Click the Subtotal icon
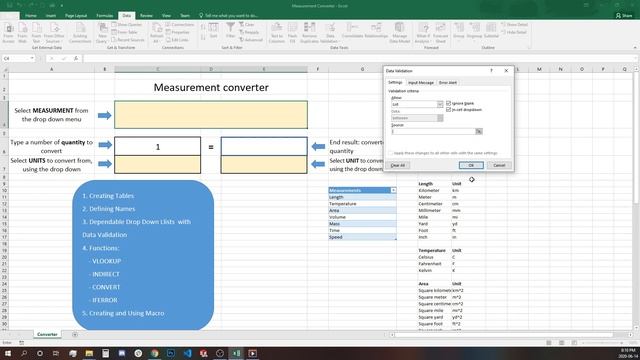This screenshot has height=360, width=640. point(491,31)
